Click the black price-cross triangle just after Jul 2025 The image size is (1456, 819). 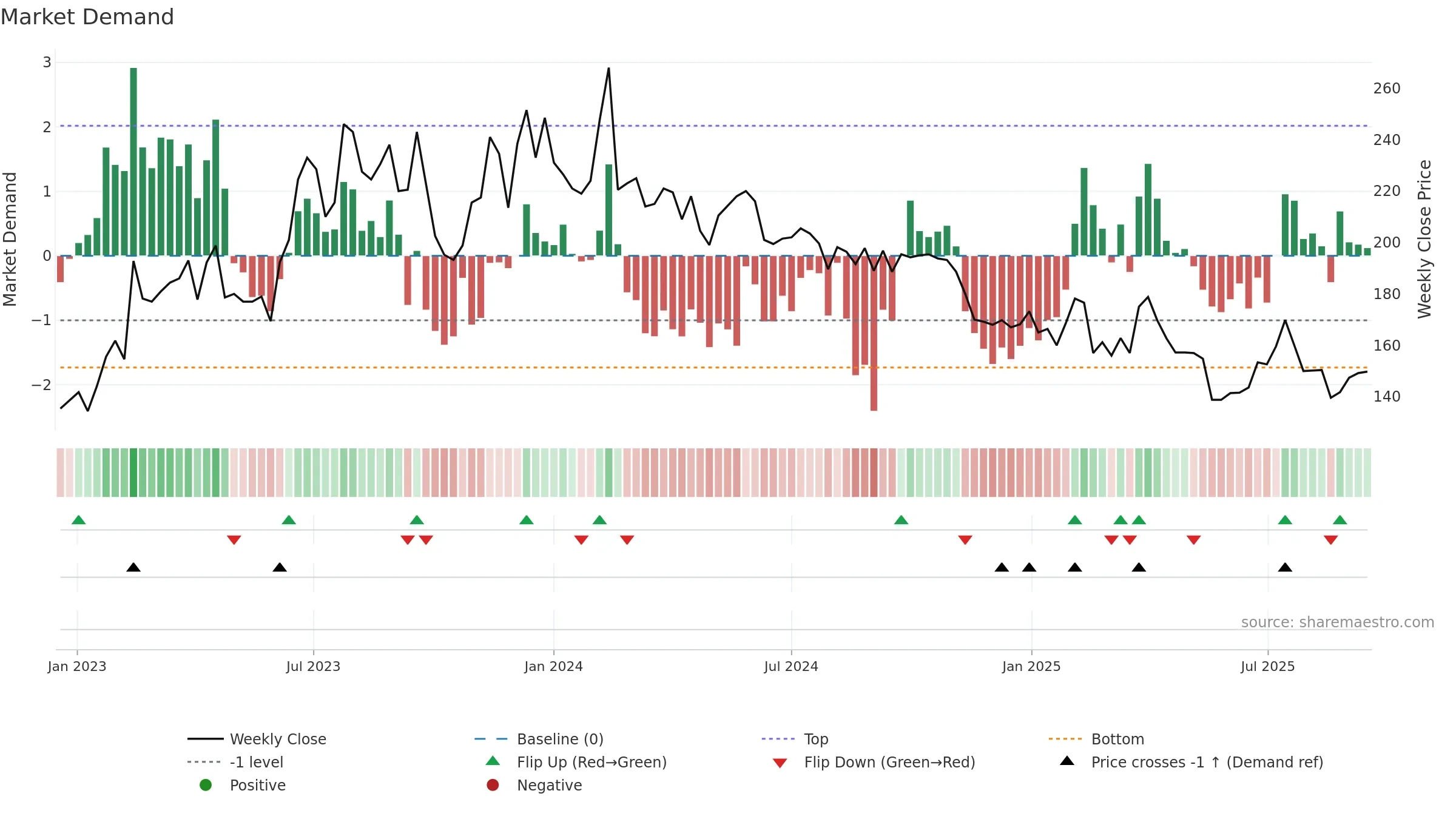[x=1285, y=567]
